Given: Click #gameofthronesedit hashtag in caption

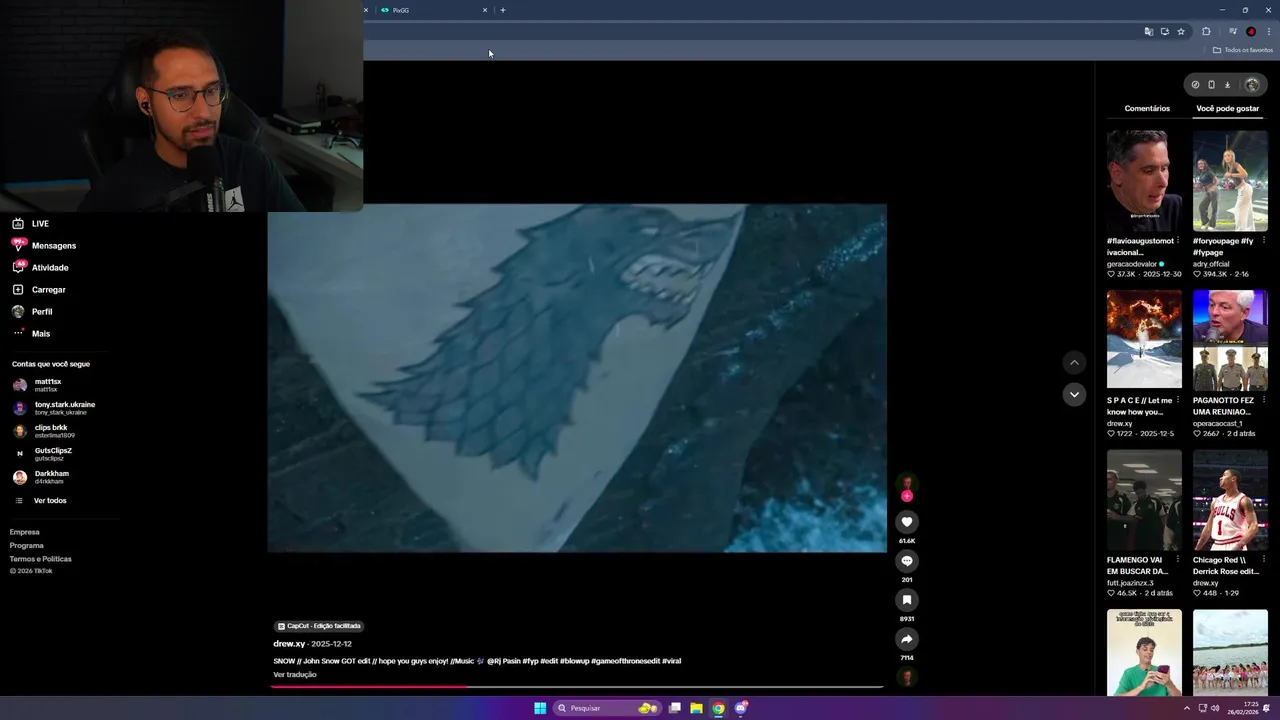Looking at the screenshot, I should [x=625, y=661].
